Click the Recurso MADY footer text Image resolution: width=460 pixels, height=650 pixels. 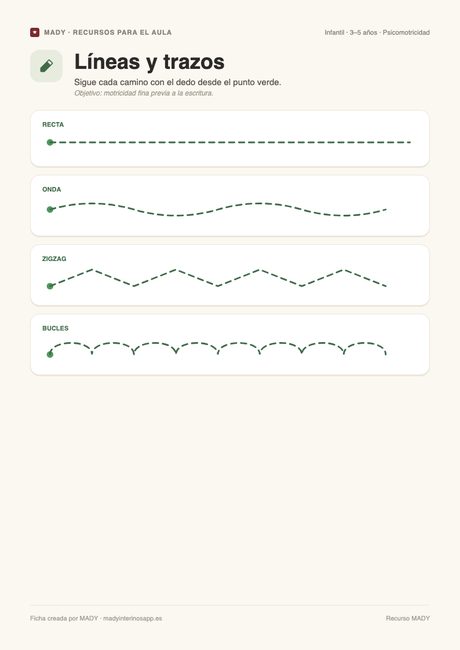(408, 618)
